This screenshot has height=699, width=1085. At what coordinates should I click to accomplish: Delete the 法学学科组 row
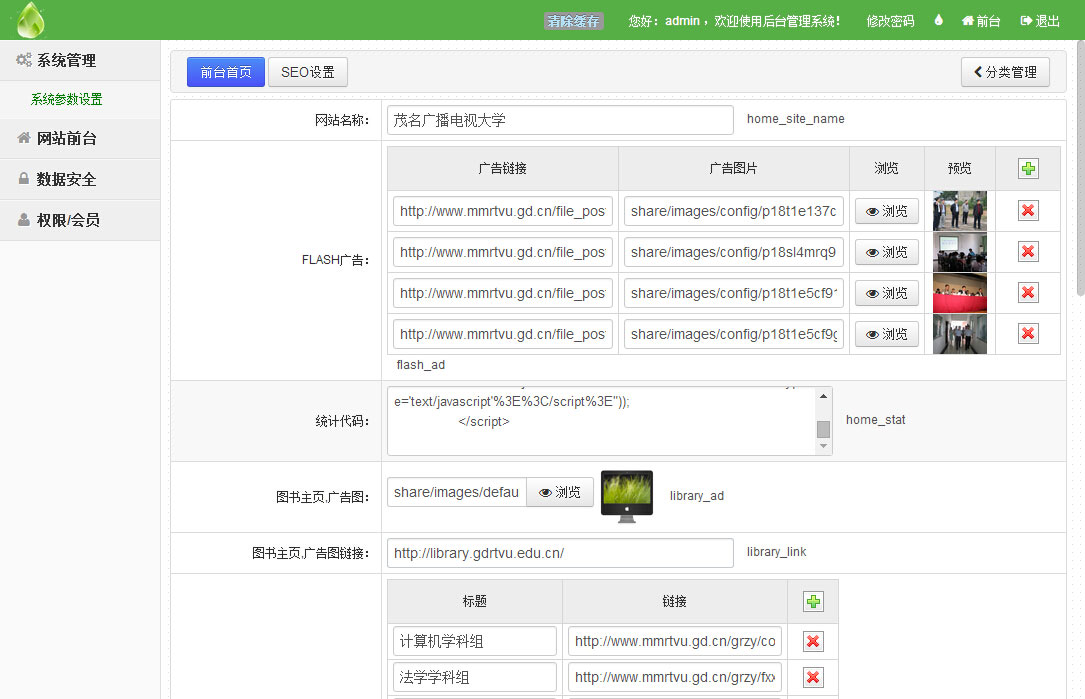813,678
